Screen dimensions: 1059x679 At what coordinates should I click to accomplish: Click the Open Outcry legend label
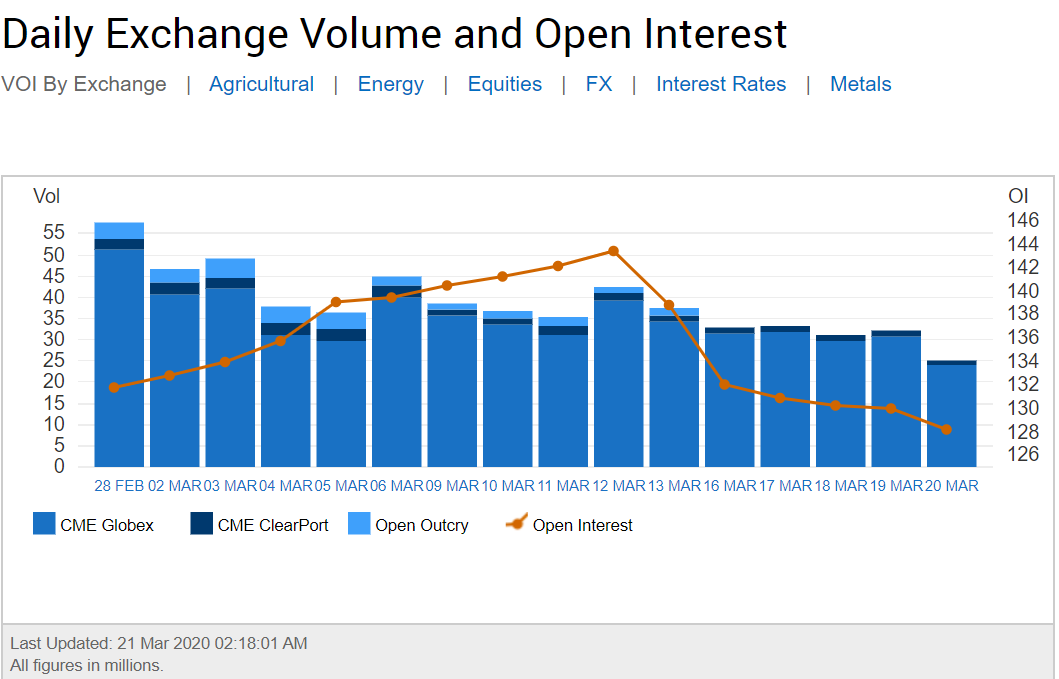pos(422,526)
